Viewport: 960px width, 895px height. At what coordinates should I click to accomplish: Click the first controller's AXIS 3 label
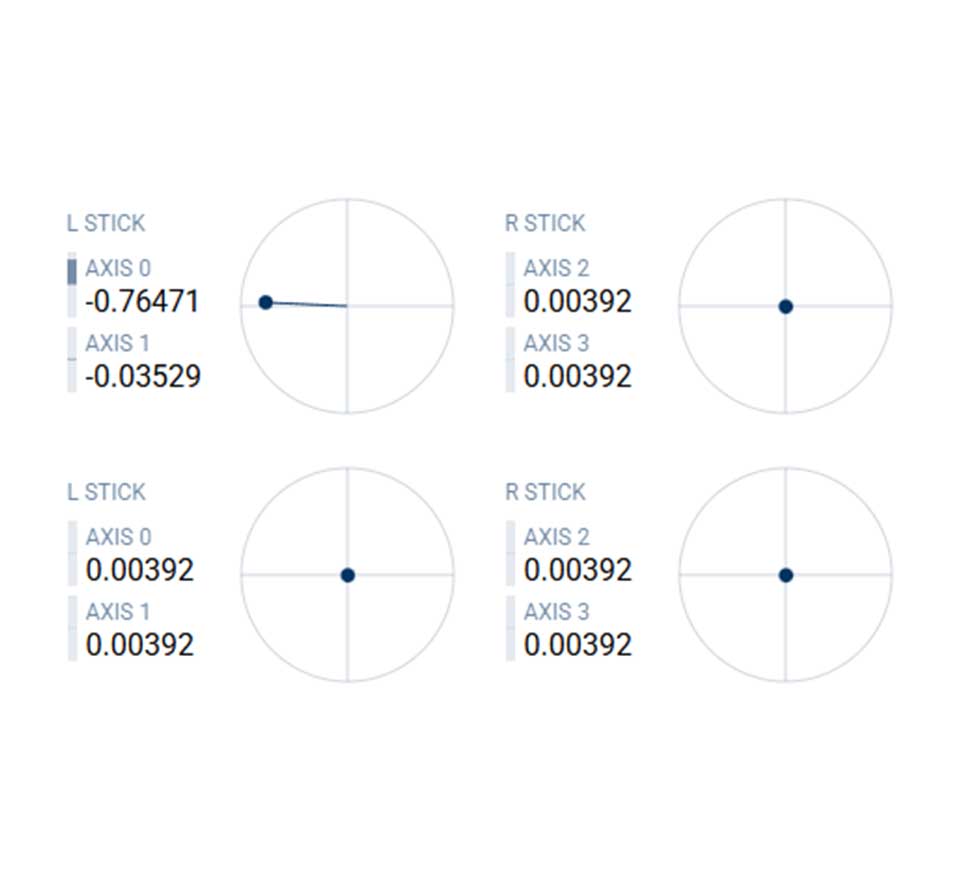click(x=556, y=343)
